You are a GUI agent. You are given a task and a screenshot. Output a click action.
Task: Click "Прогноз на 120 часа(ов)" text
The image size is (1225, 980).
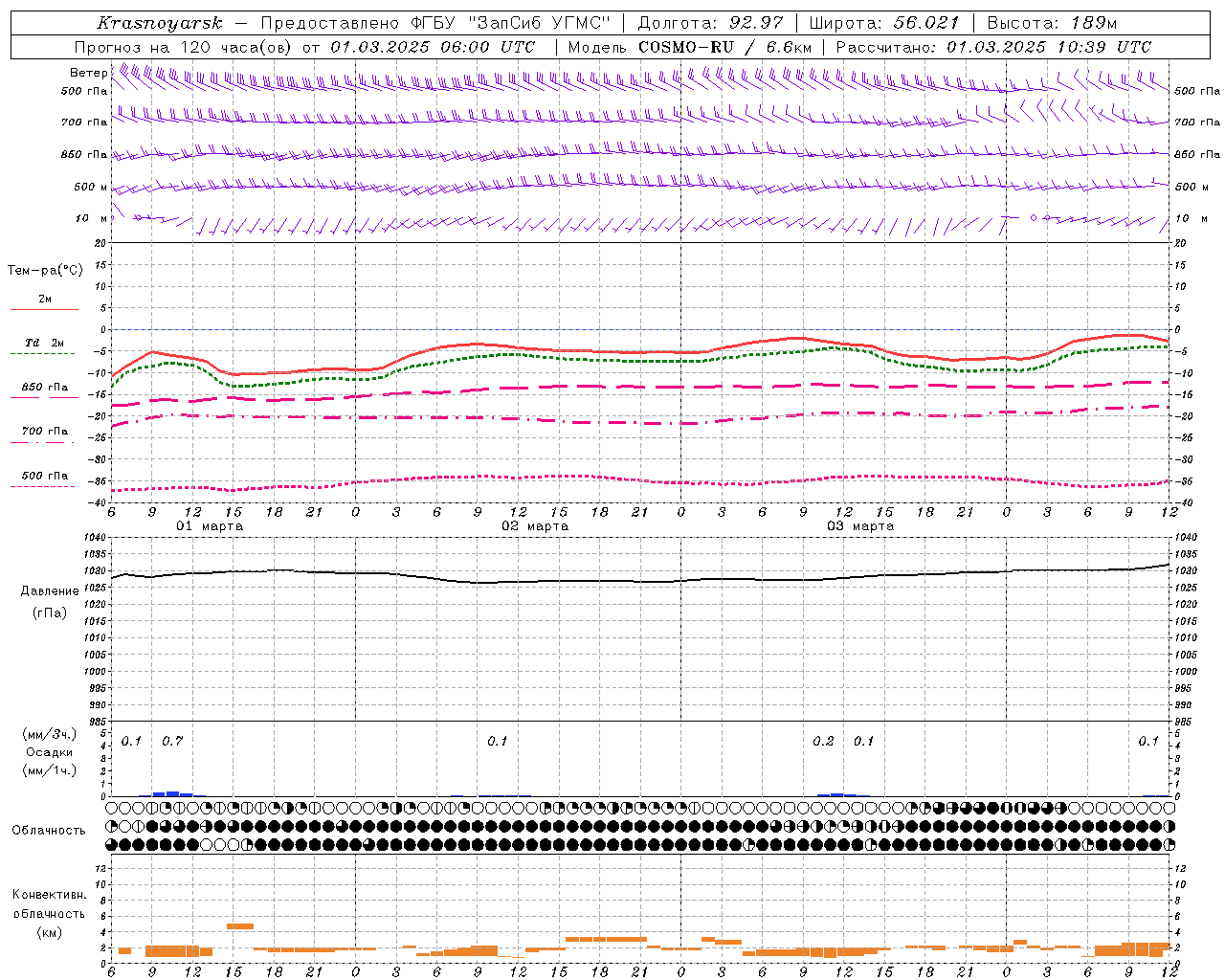pos(184,47)
